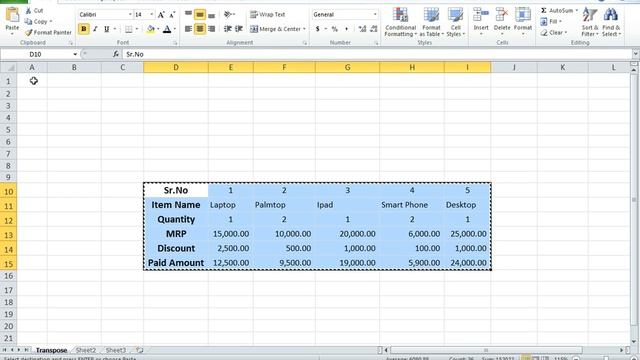Decrease decimal places
The height and width of the screenshot is (360, 640).
coord(373,29)
